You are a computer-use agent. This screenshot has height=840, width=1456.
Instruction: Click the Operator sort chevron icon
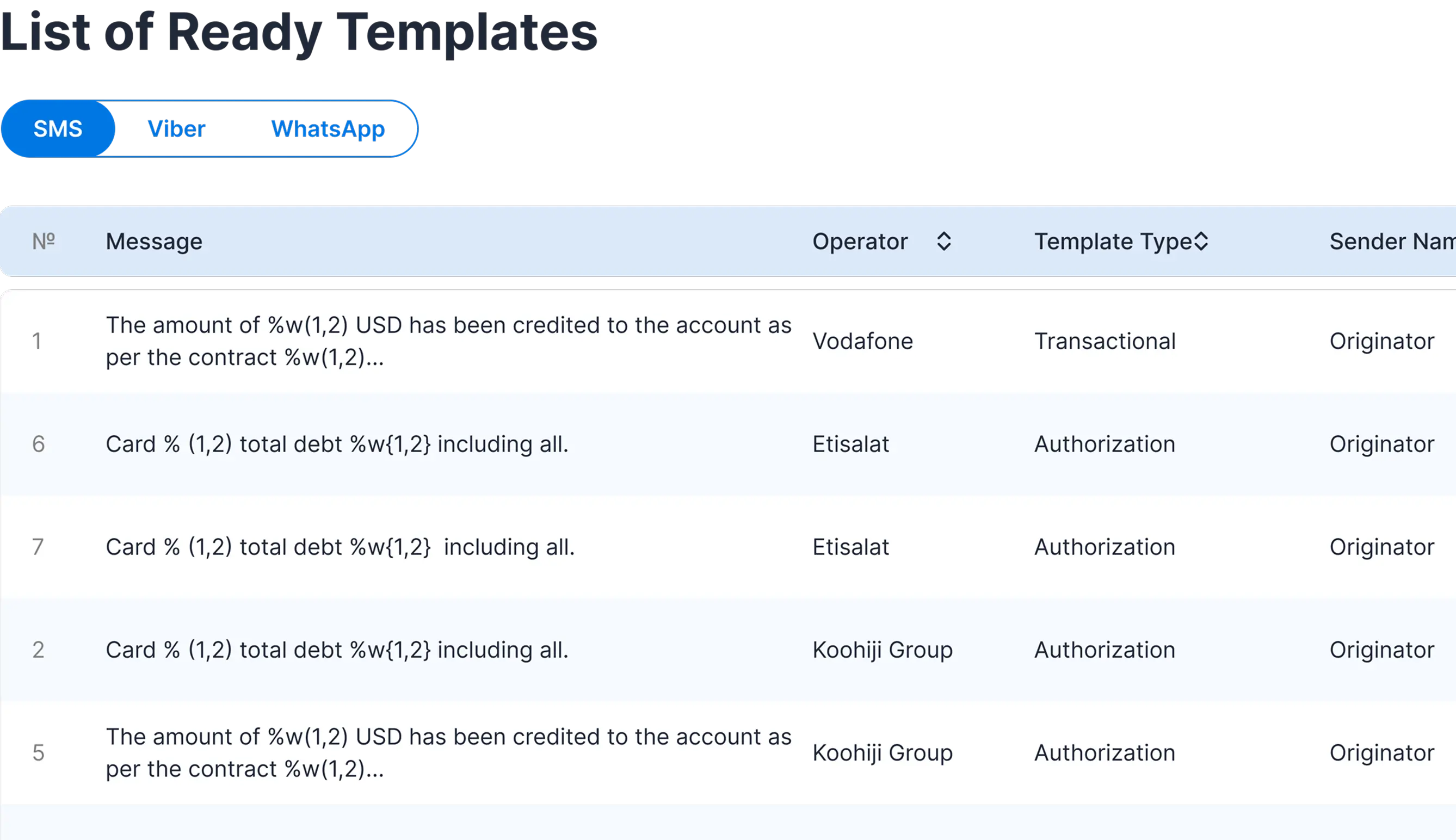[x=945, y=241]
